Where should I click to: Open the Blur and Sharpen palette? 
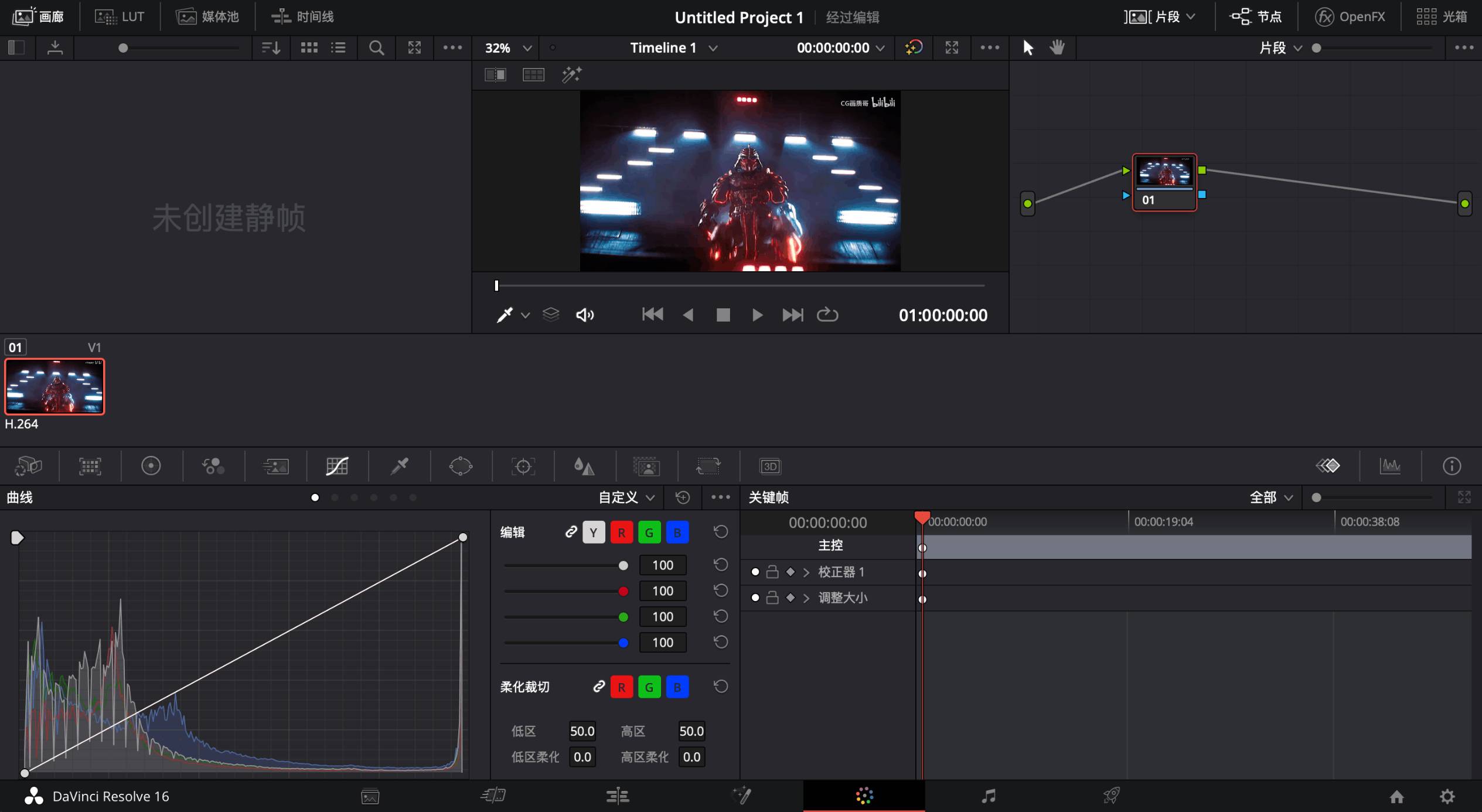(x=584, y=466)
